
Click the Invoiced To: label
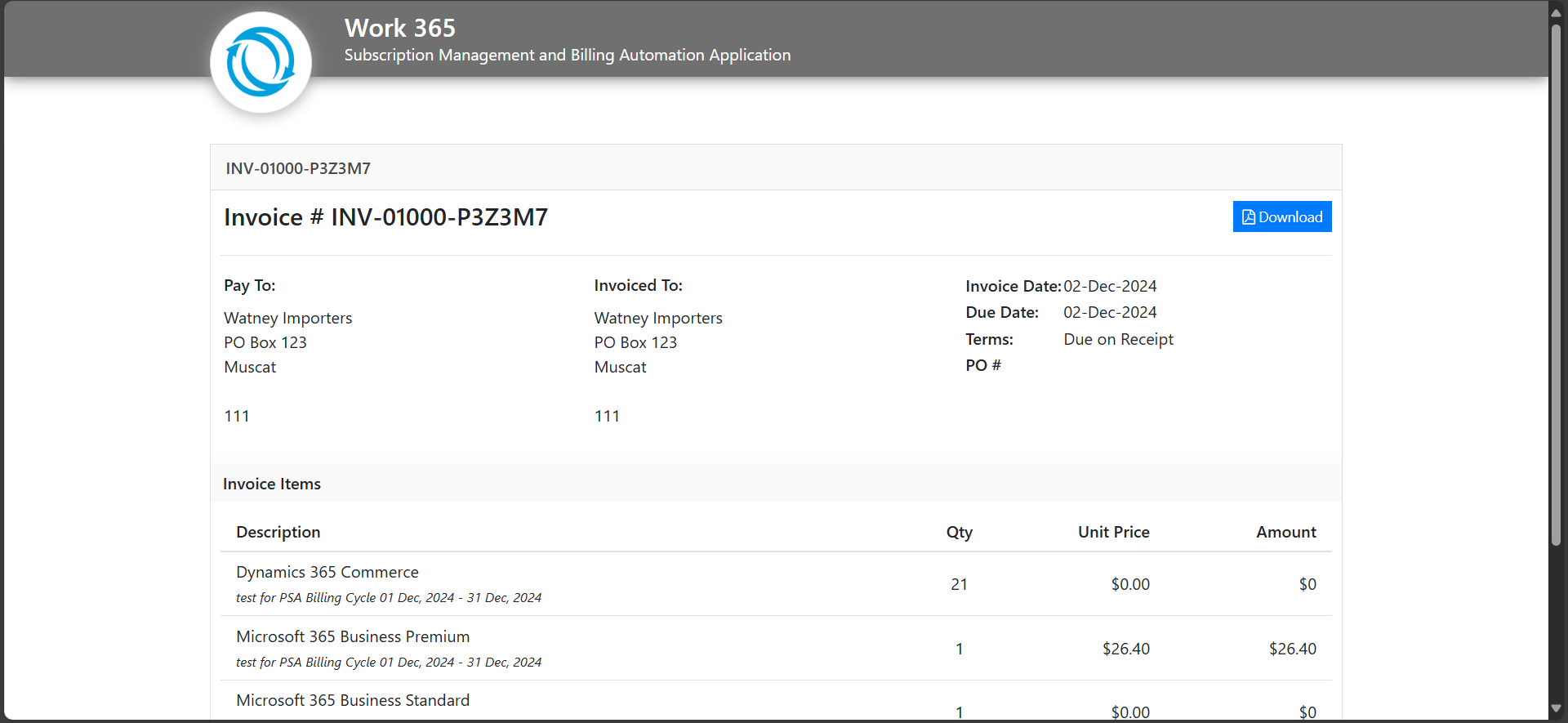(x=639, y=285)
